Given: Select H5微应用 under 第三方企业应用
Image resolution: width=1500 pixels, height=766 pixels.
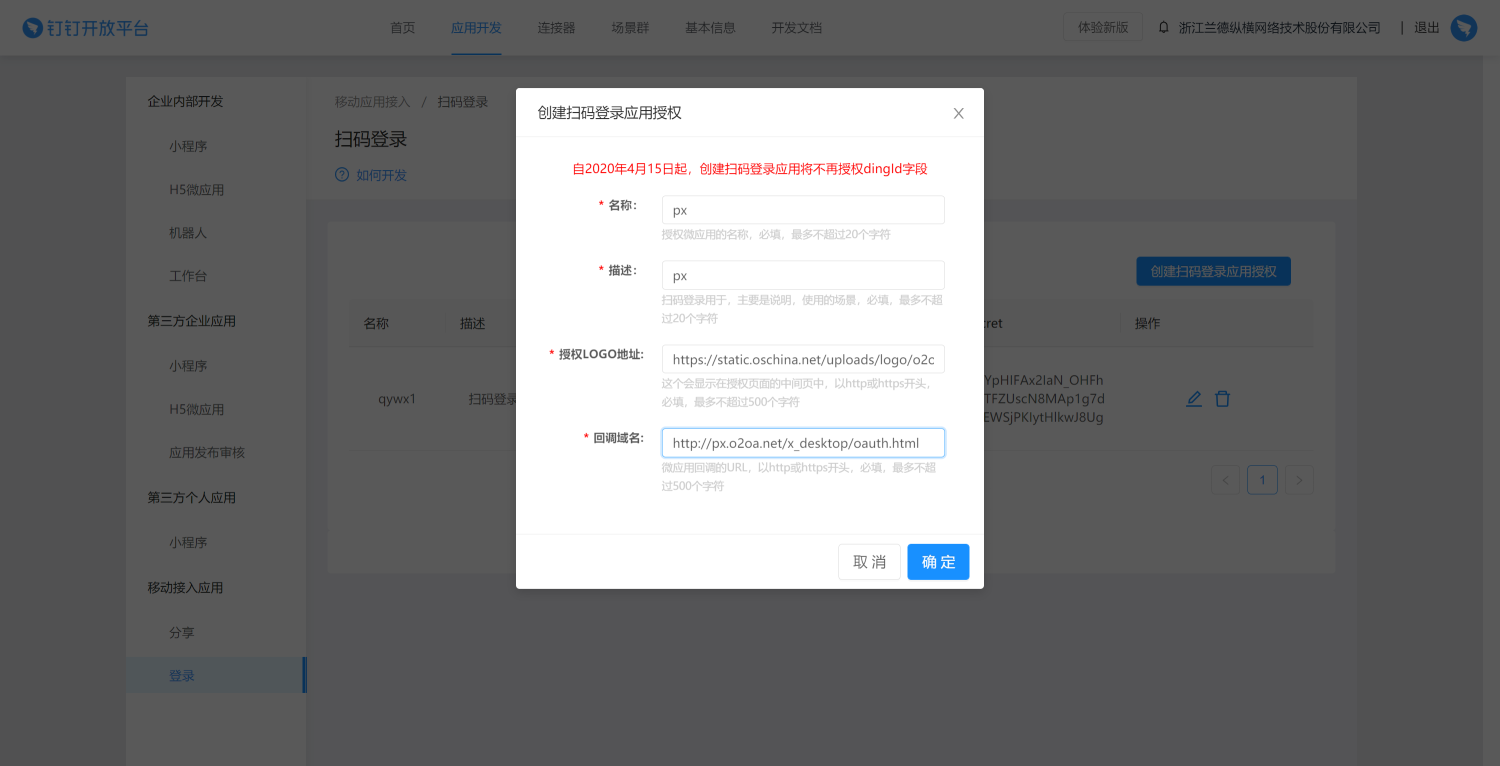Looking at the screenshot, I should (197, 409).
